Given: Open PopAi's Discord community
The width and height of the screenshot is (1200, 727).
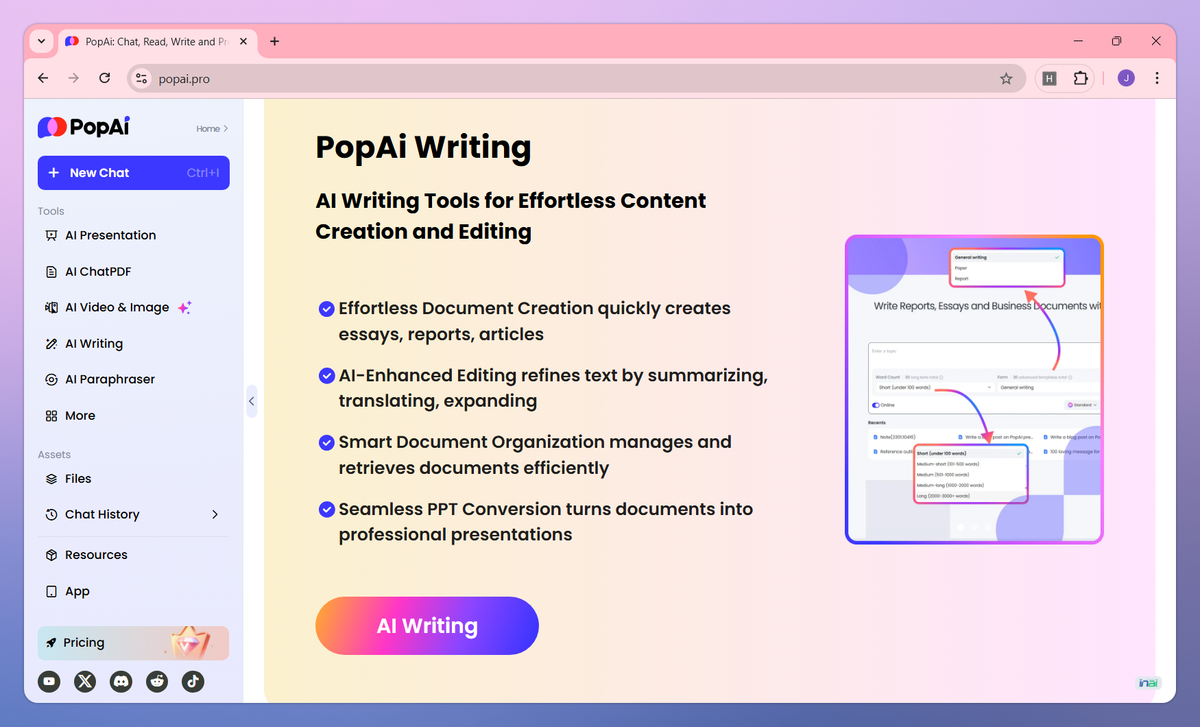Looking at the screenshot, I should (121, 681).
